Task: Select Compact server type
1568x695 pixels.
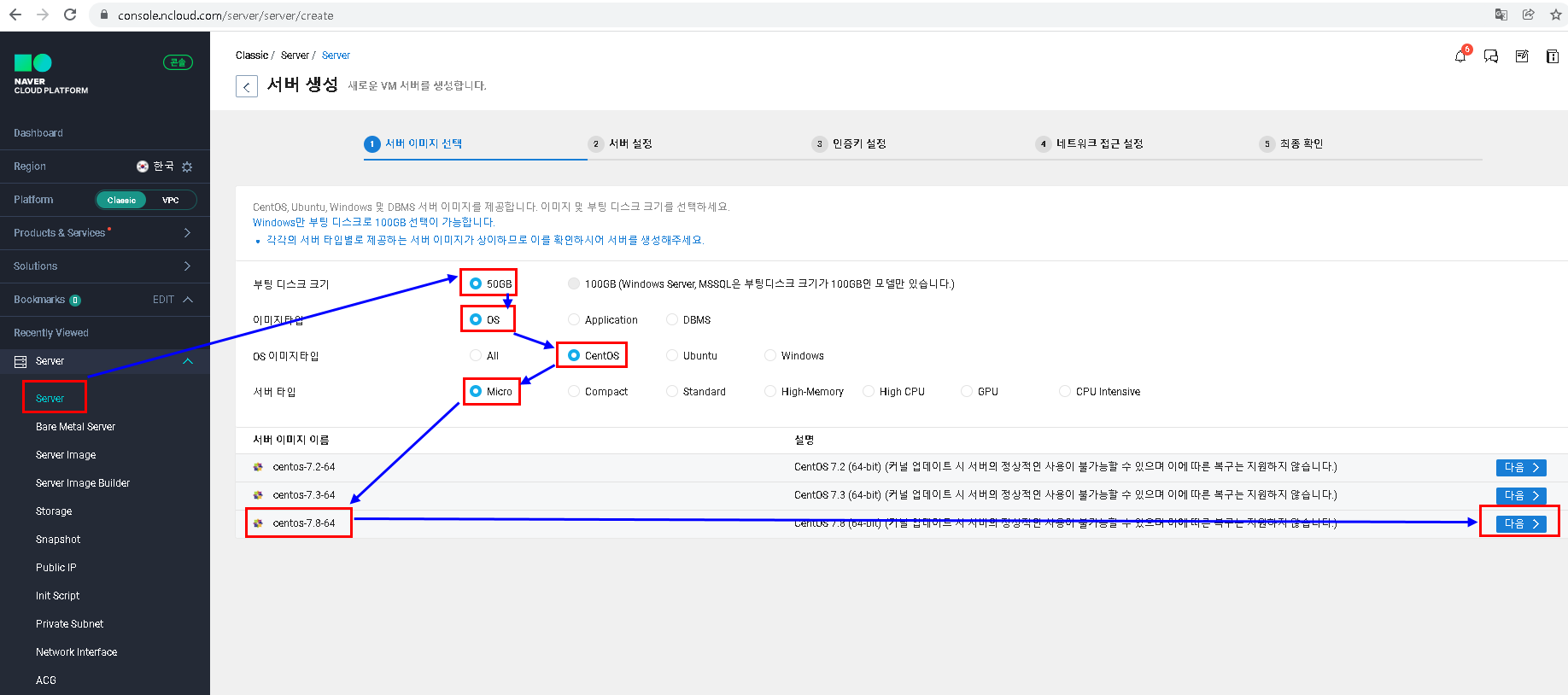Action: point(574,391)
